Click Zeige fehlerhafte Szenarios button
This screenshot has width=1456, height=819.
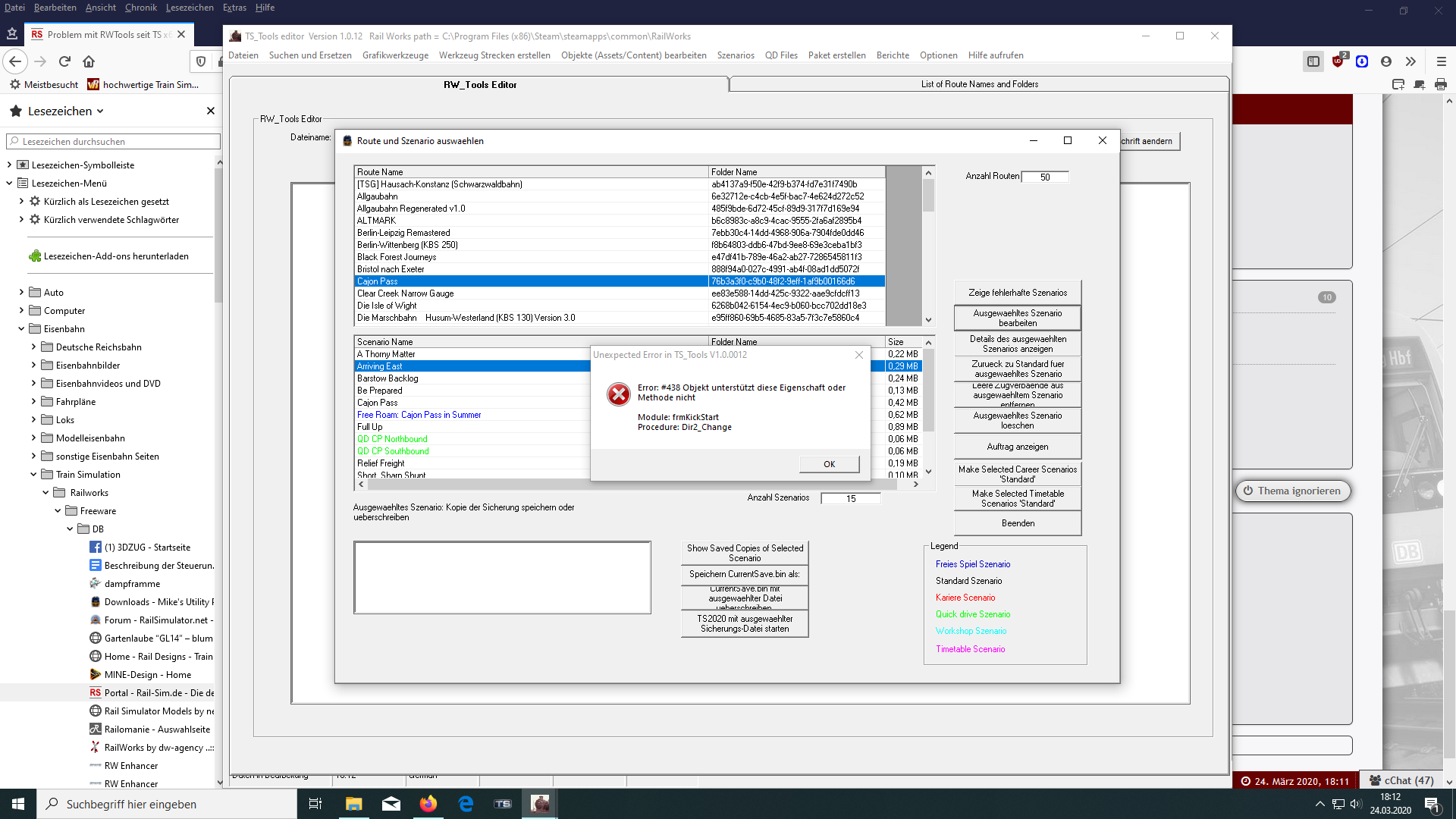pyautogui.click(x=1017, y=293)
